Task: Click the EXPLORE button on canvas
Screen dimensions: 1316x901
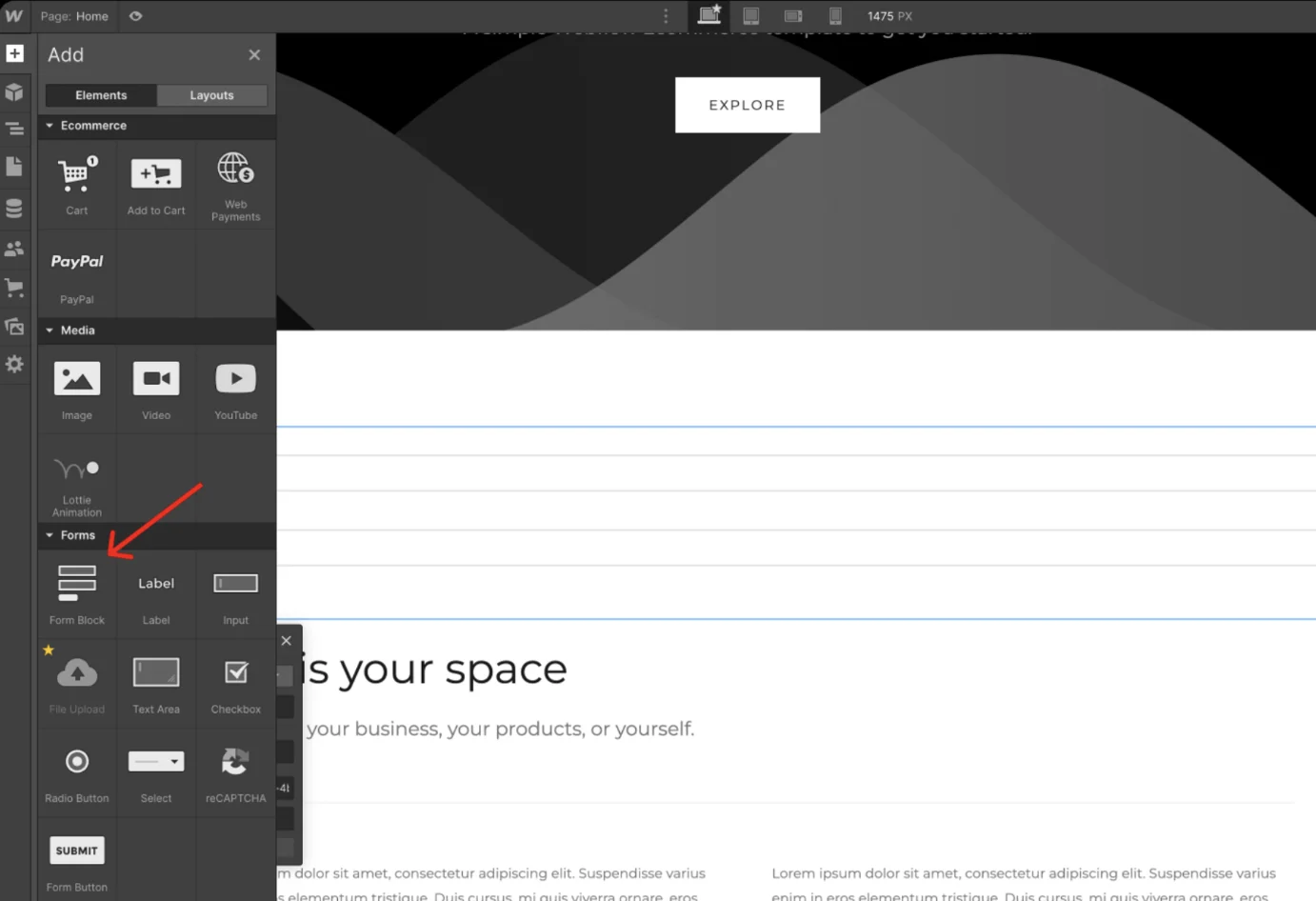Action: (747, 105)
